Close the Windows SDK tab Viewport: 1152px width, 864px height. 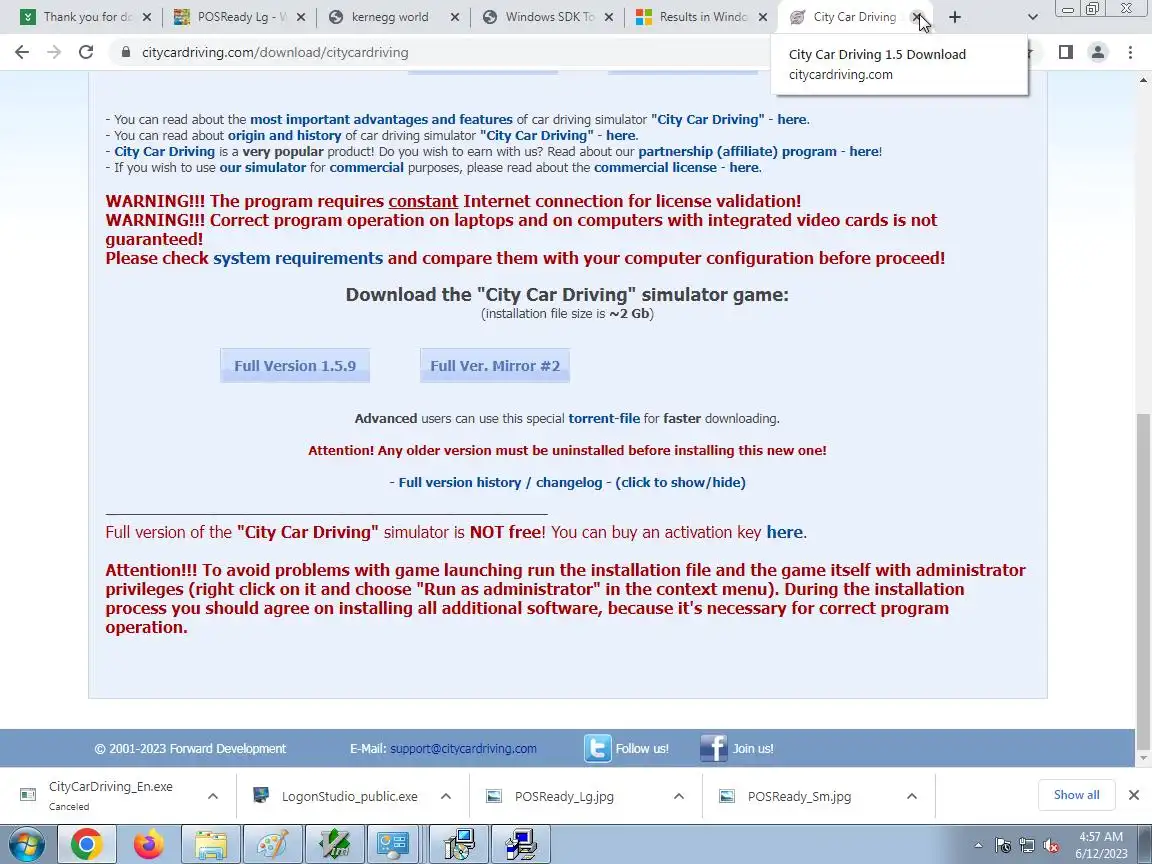tap(609, 17)
